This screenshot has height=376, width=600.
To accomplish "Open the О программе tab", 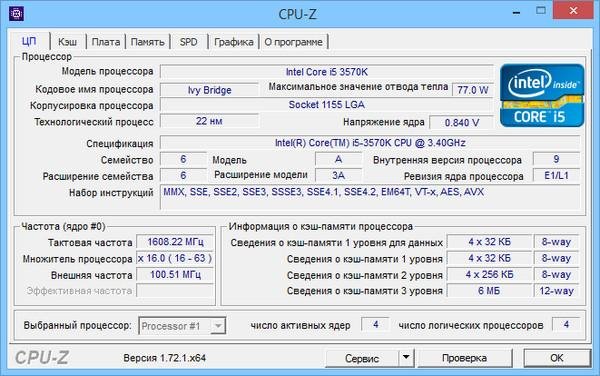I will [x=293, y=42].
